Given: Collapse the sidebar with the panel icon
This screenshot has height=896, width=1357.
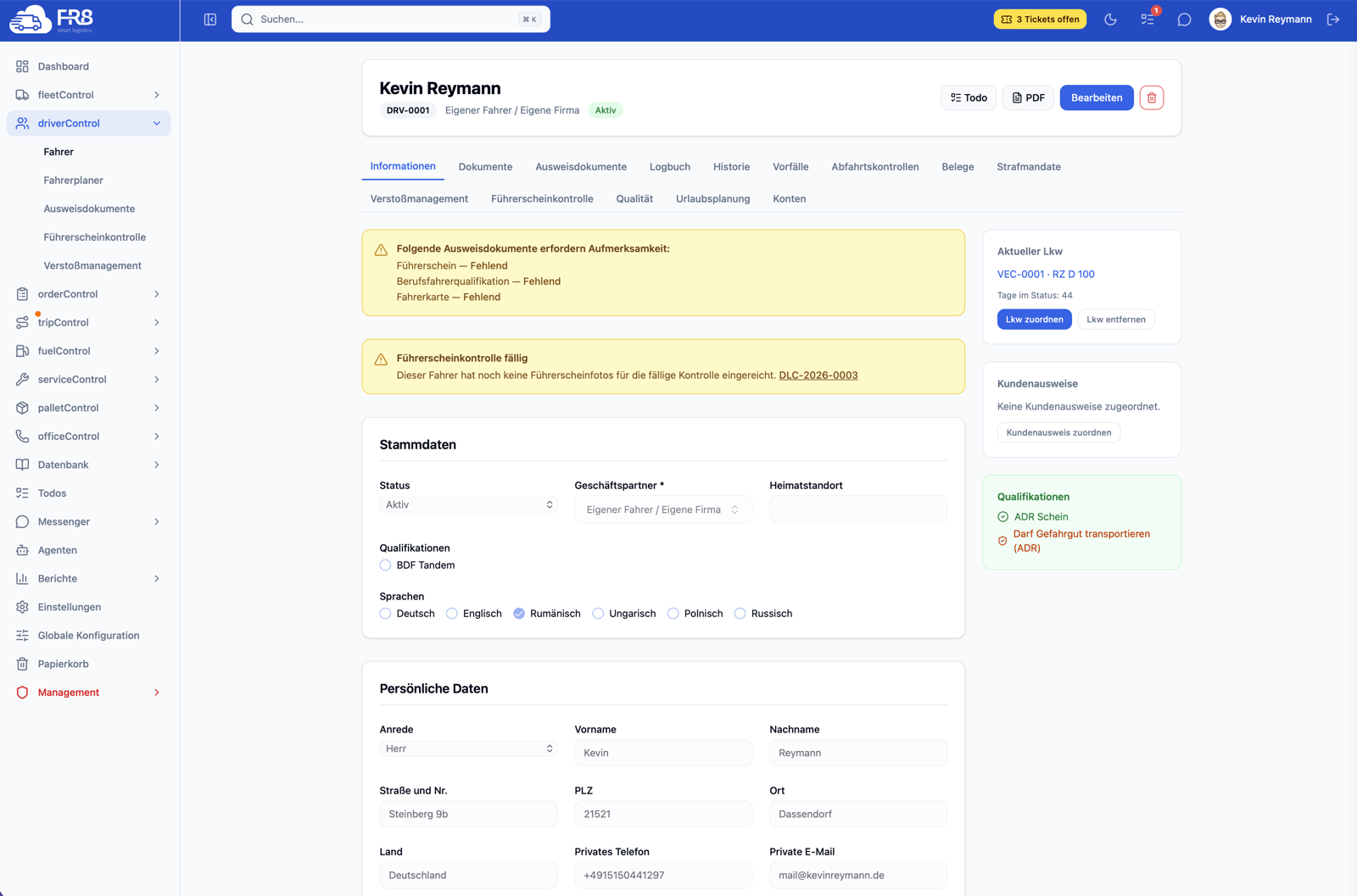Looking at the screenshot, I should (210, 19).
